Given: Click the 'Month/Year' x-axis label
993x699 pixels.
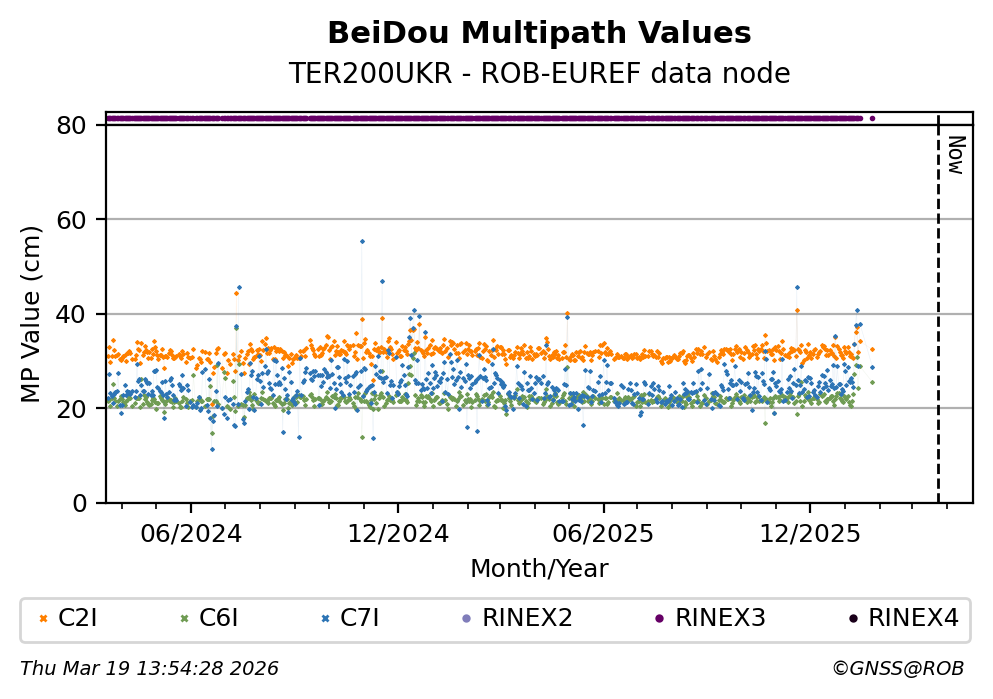Looking at the screenshot, I should pos(539,569).
